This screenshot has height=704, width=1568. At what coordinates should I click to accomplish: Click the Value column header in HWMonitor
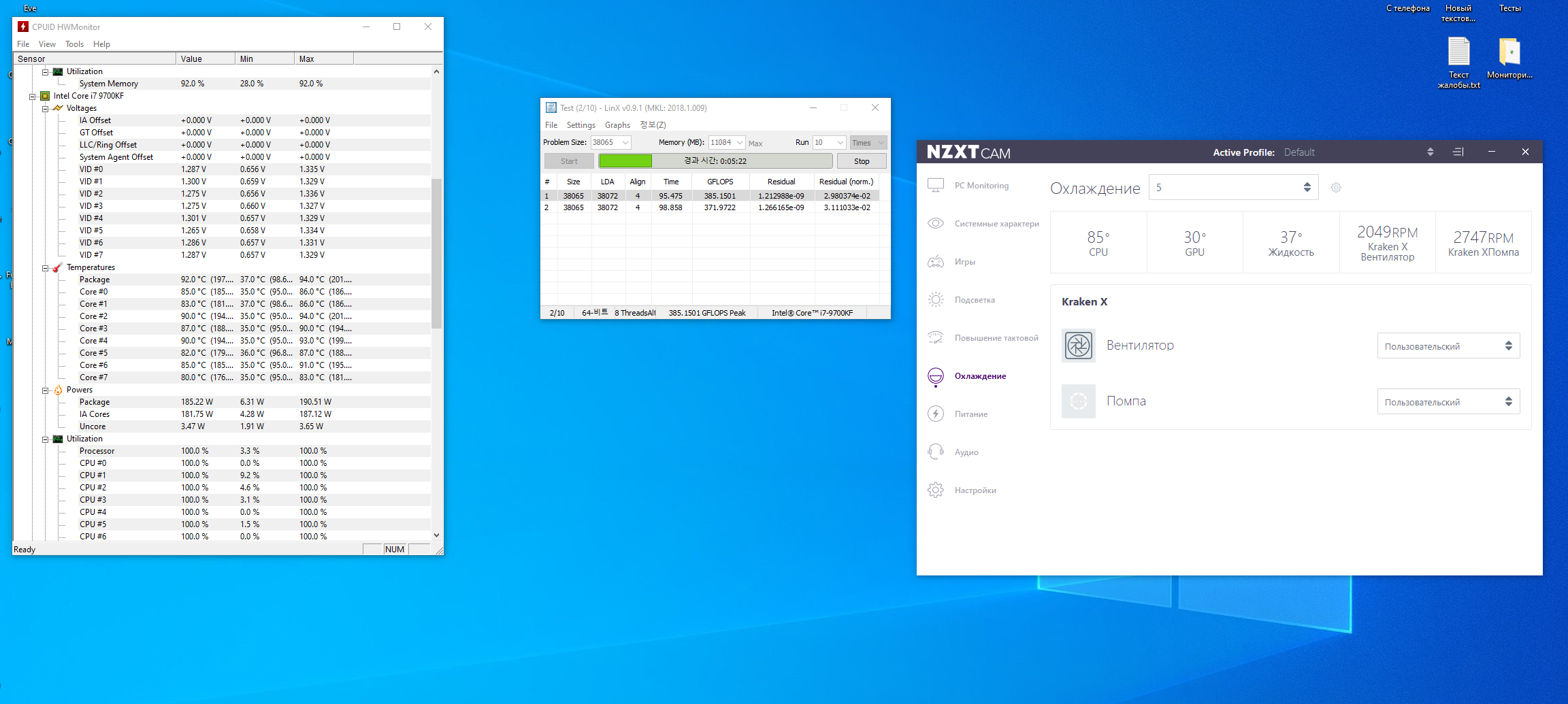206,59
